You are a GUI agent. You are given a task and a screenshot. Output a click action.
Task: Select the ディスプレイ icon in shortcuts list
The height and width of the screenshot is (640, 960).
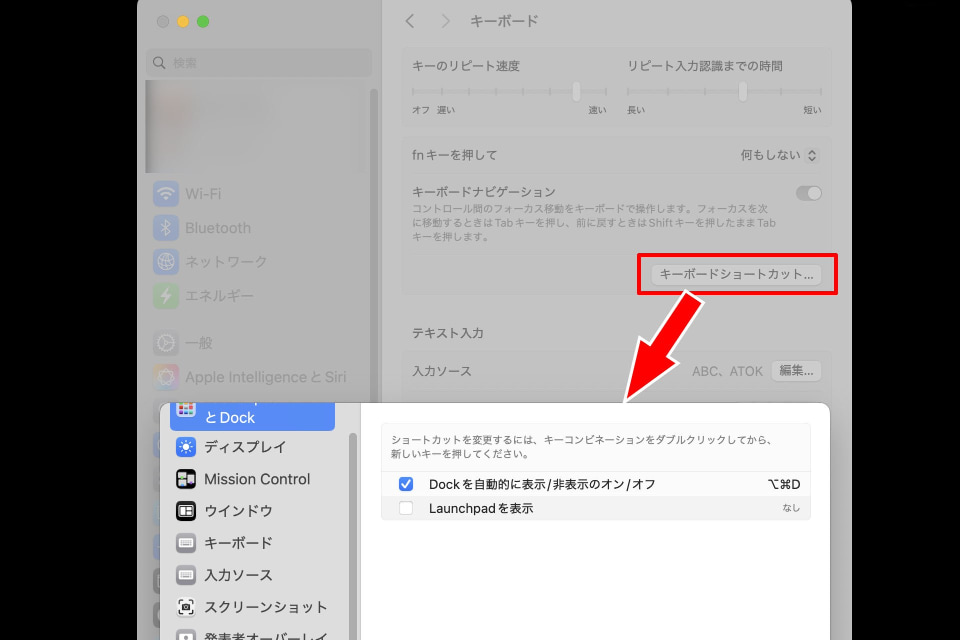[x=186, y=447]
